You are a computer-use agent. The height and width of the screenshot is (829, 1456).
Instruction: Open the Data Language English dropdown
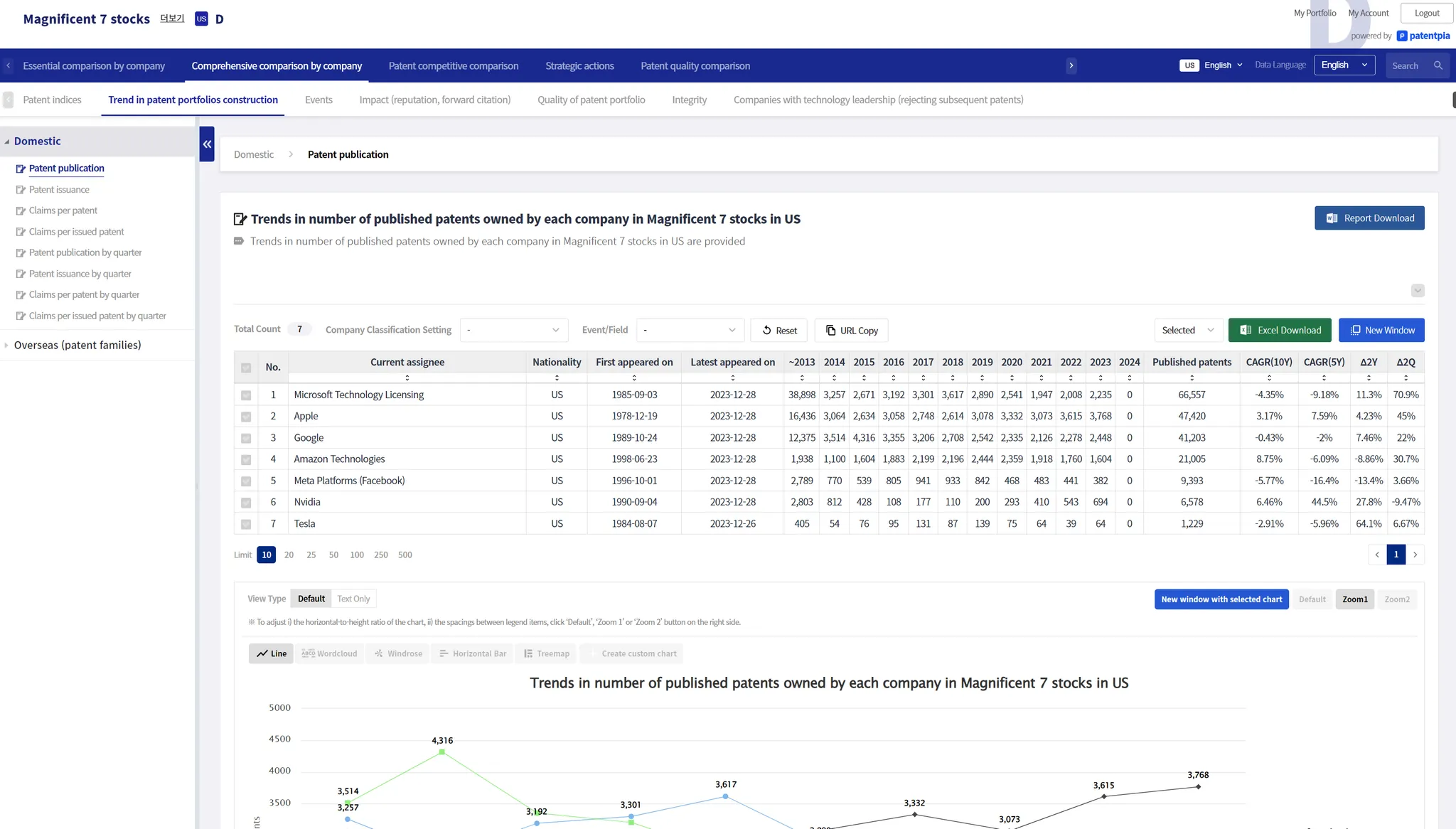click(1344, 65)
